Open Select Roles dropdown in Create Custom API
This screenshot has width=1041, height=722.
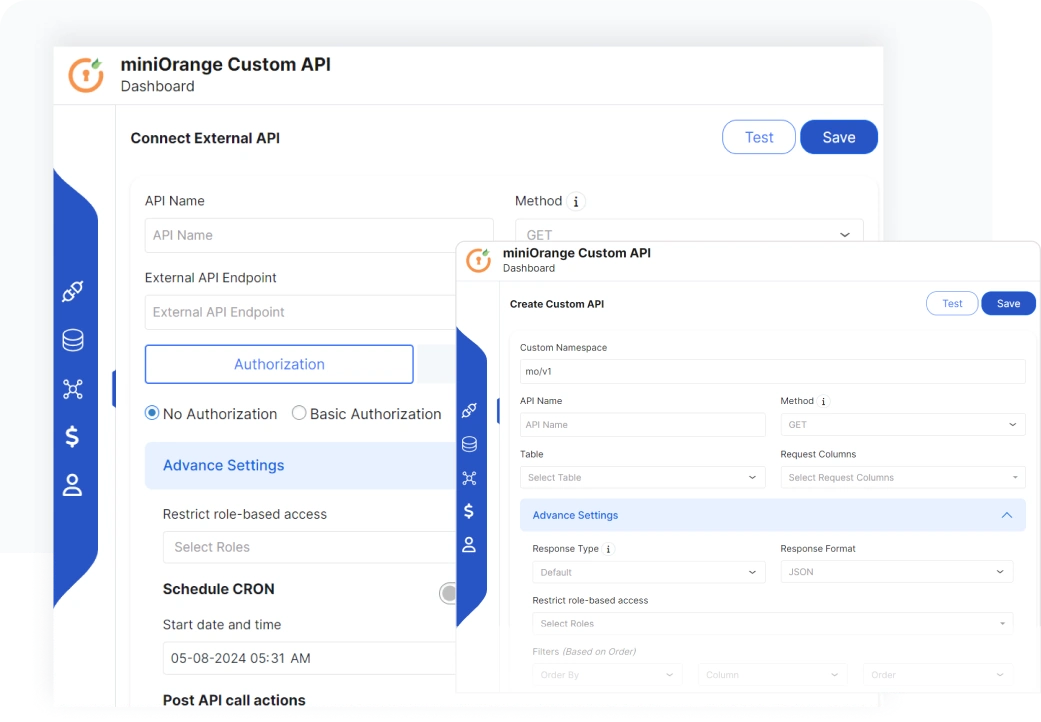(773, 624)
